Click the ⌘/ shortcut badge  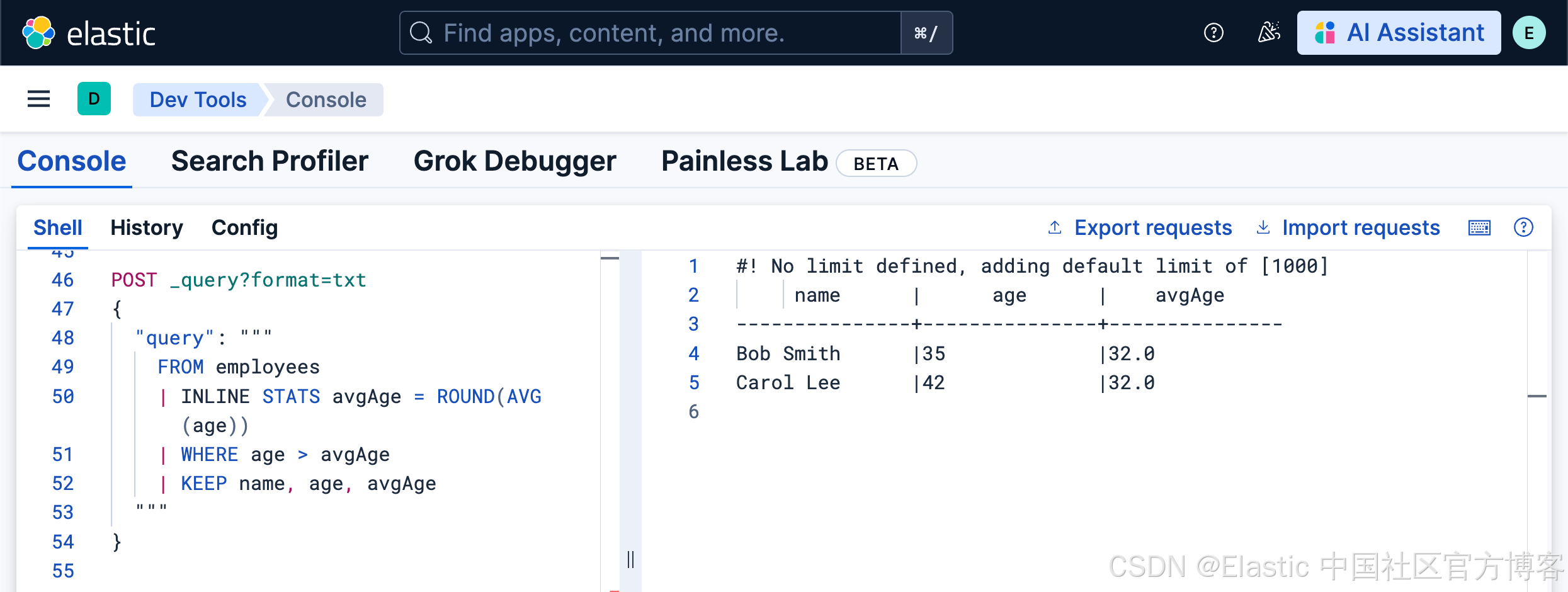[x=926, y=33]
